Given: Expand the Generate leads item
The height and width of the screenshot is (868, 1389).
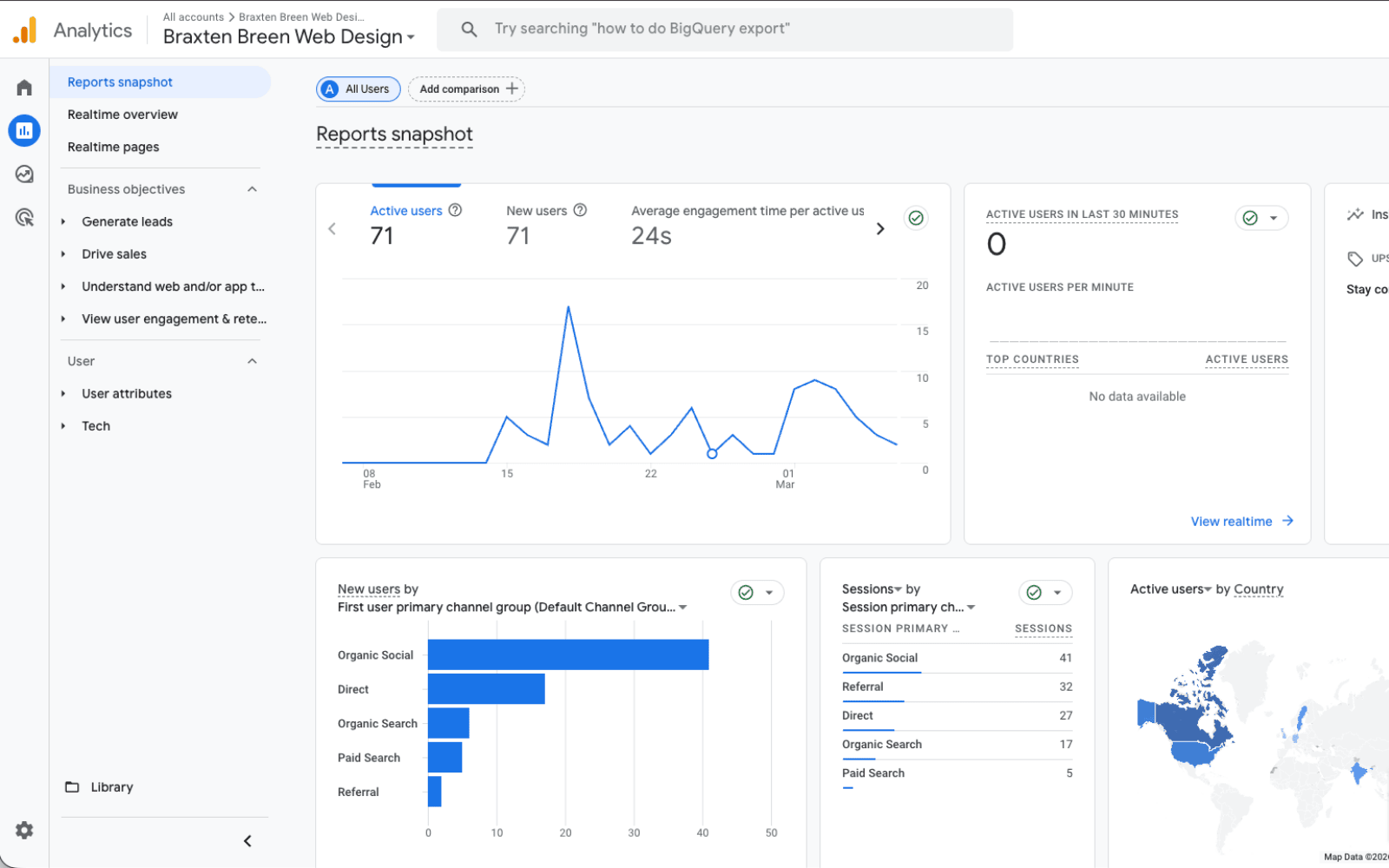Looking at the screenshot, I should [63, 221].
